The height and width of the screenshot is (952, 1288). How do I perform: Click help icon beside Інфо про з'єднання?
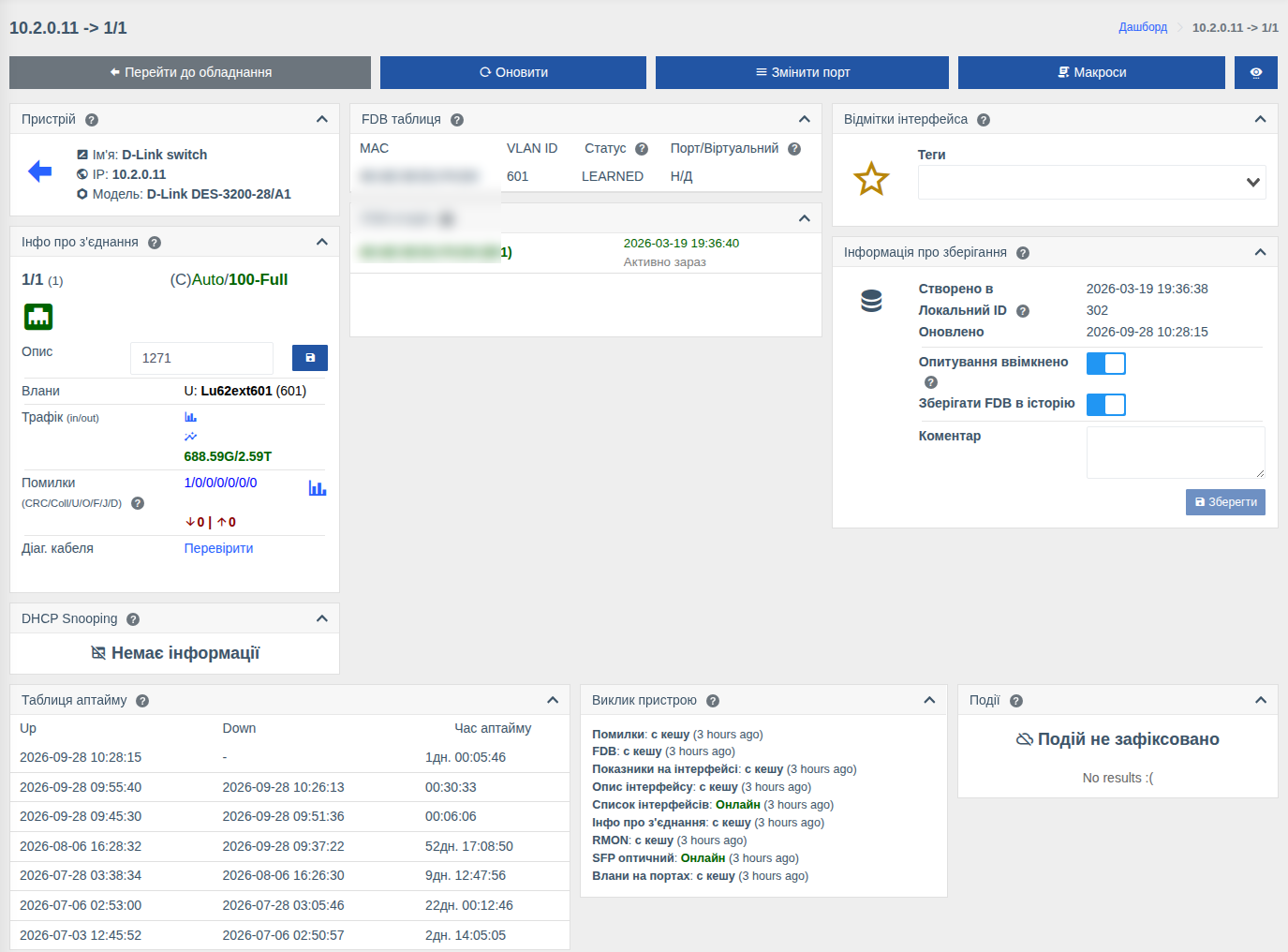pos(155,243)
